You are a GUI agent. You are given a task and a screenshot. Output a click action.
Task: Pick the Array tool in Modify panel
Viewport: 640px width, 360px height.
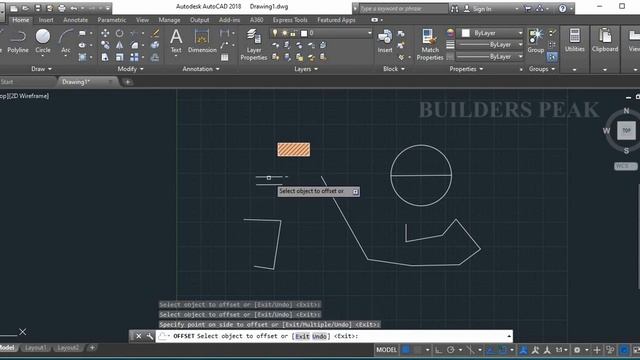134,57
